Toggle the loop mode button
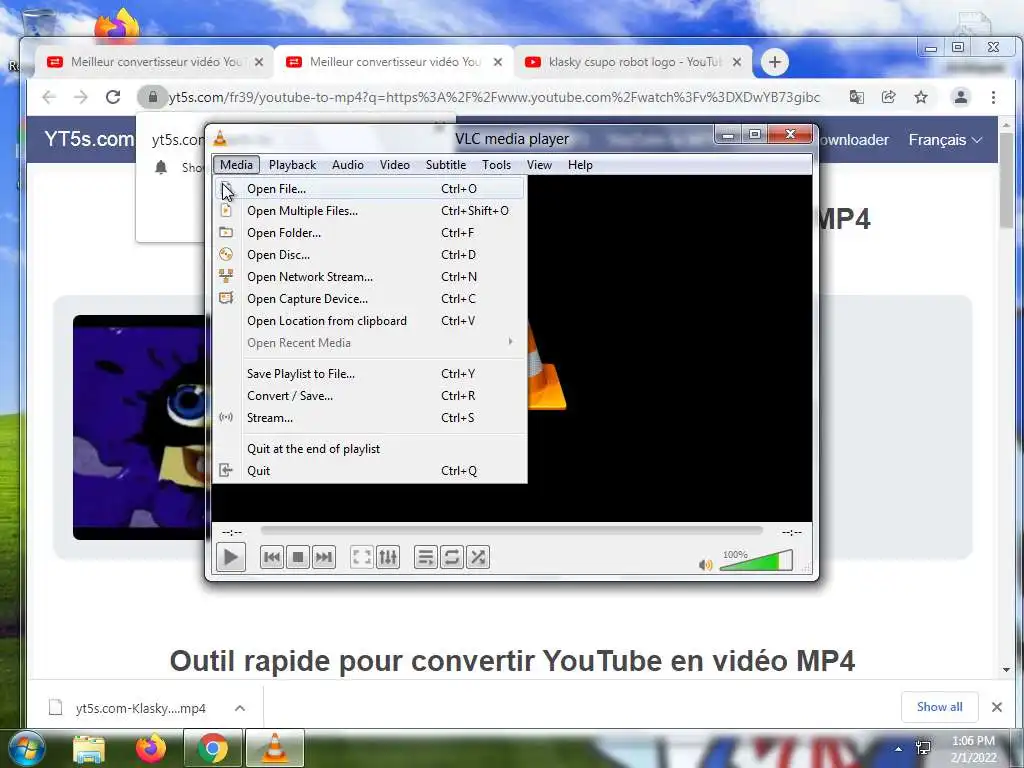1024x768 pixels. pyautogui.click(x=452, y=557)
